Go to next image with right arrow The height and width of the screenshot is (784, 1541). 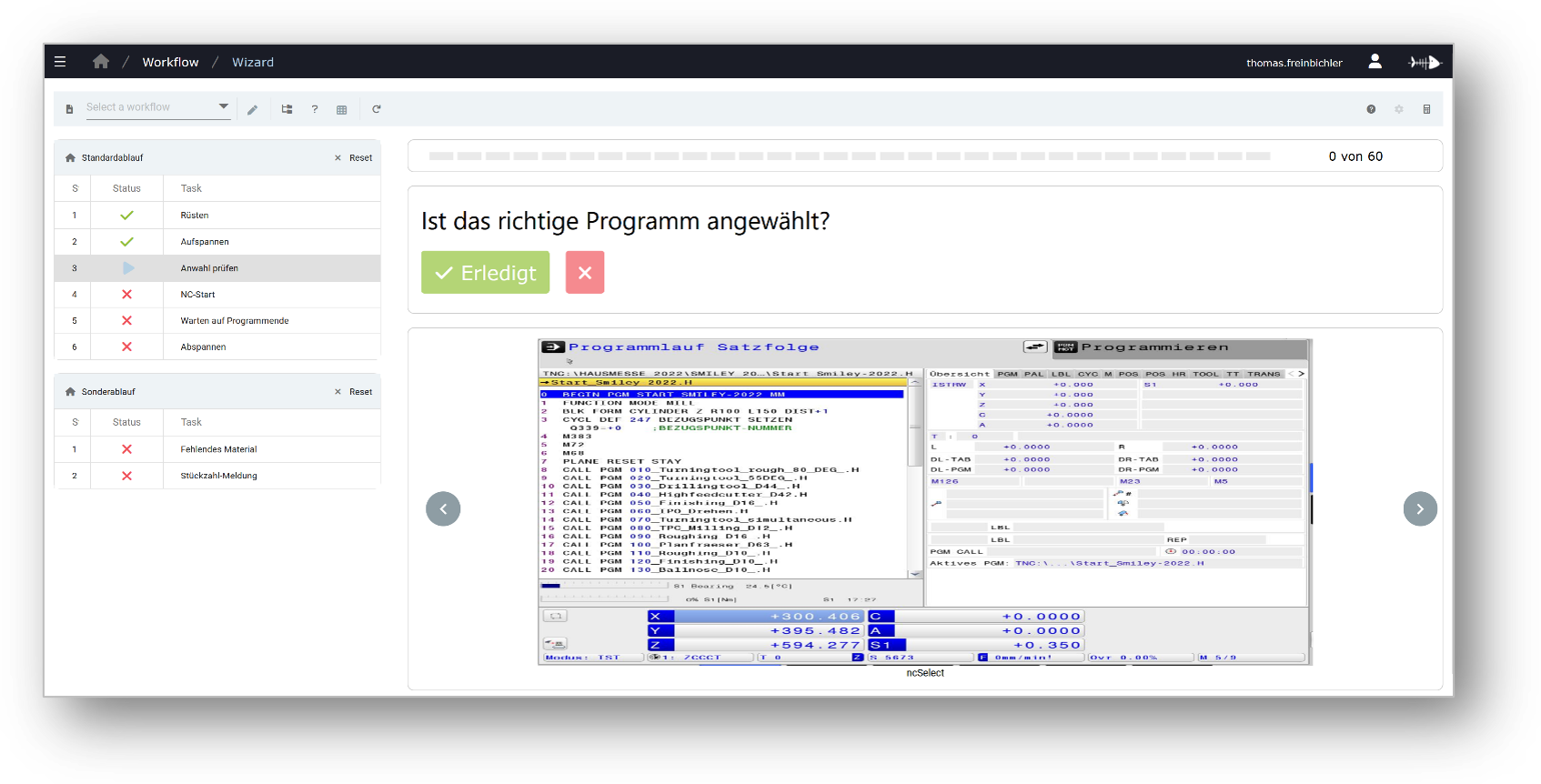pos(1420,509)
